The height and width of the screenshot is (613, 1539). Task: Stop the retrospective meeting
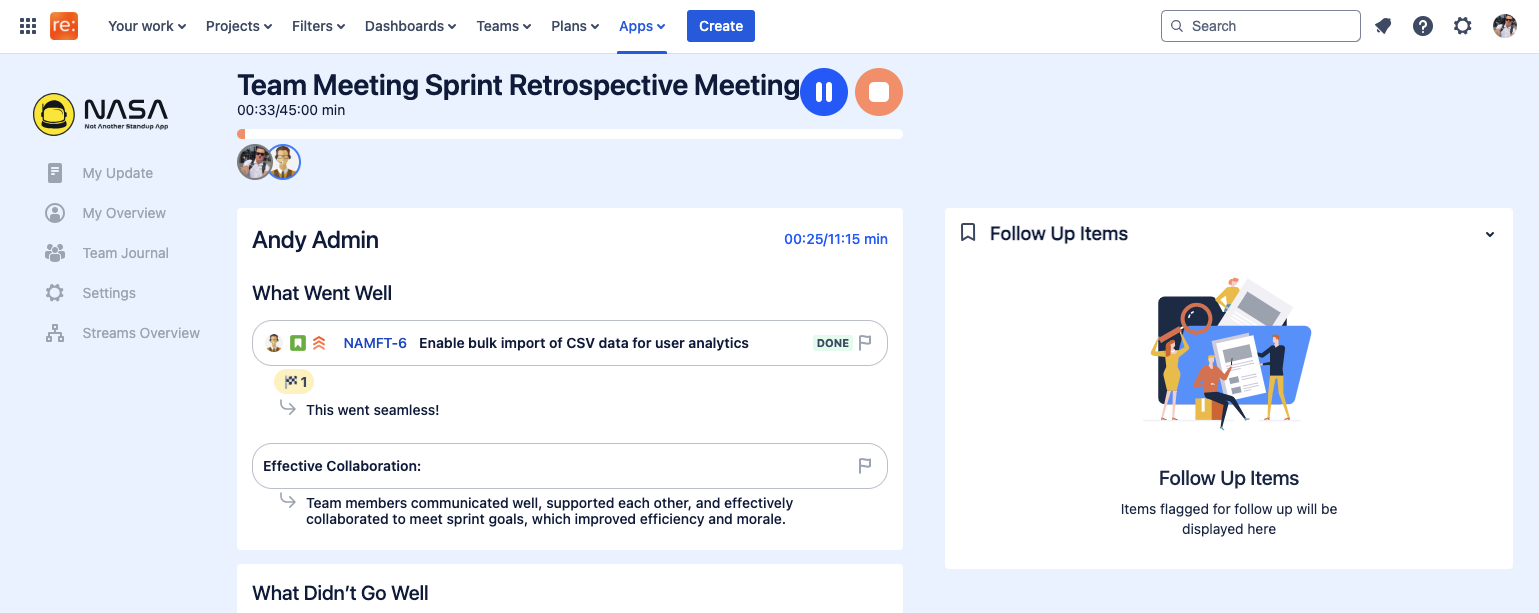pos(879,92)
